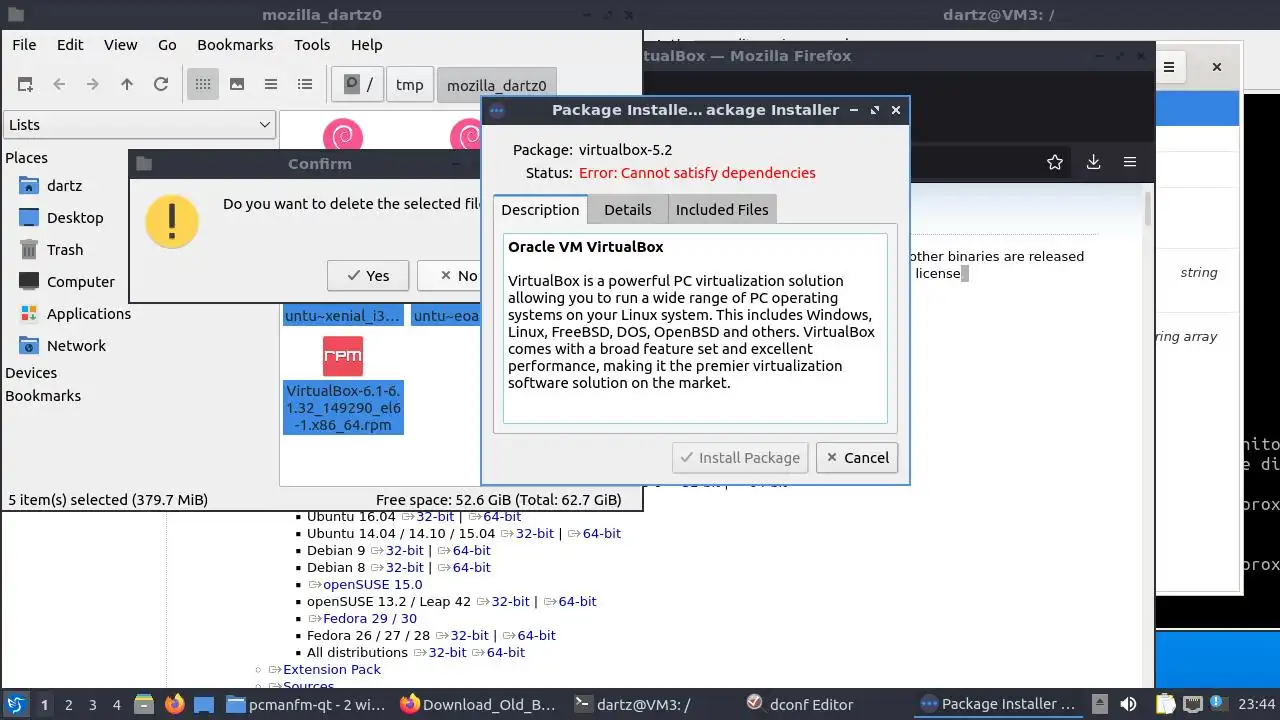Switch to Details tab in Package Installer
The height and width of the screenshot is (720, 1280).
pyautogui.click(x=628, y=210)
